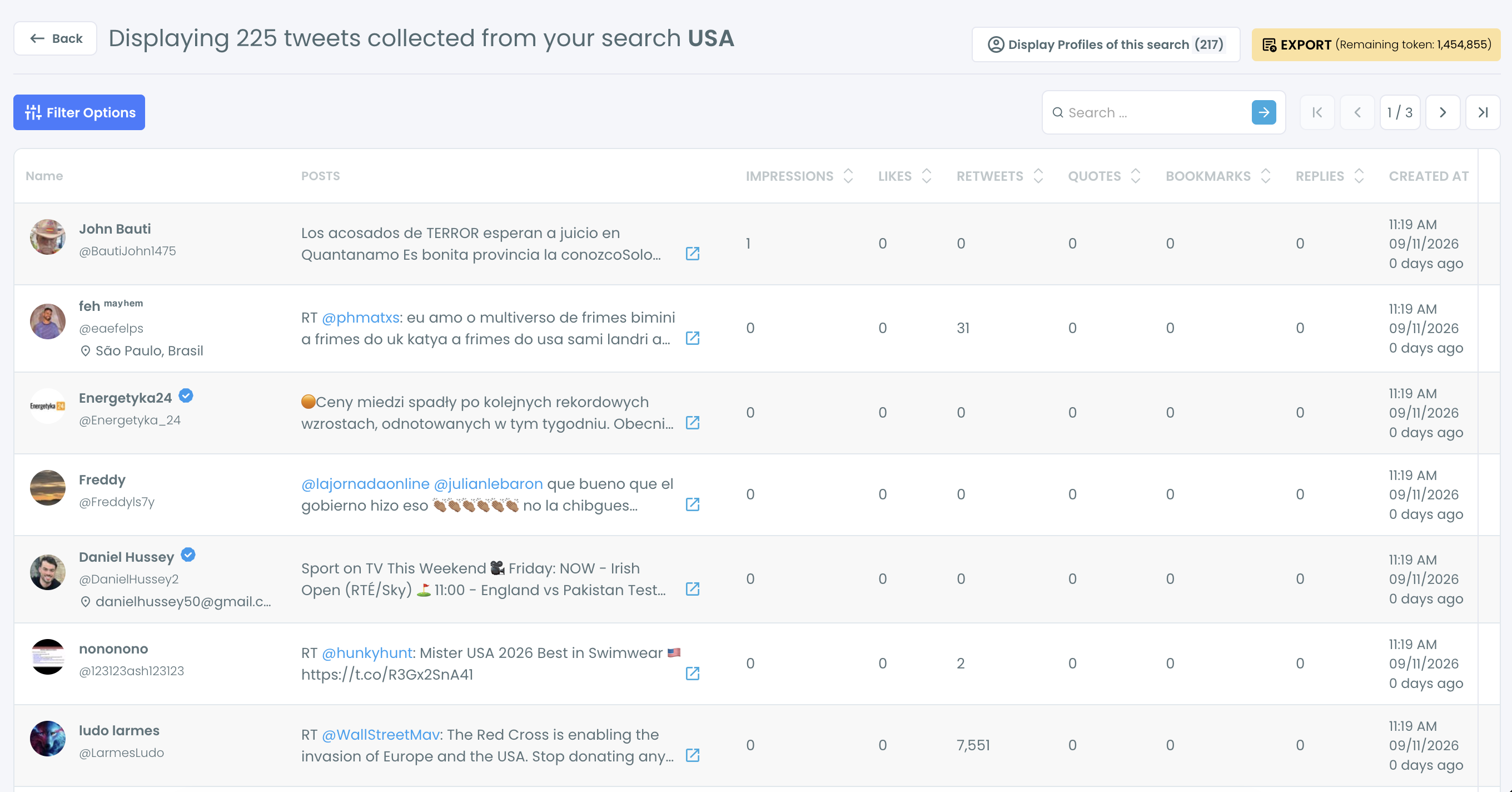Go to next page of results
1512x792 pixels.
coord(1443,112)
